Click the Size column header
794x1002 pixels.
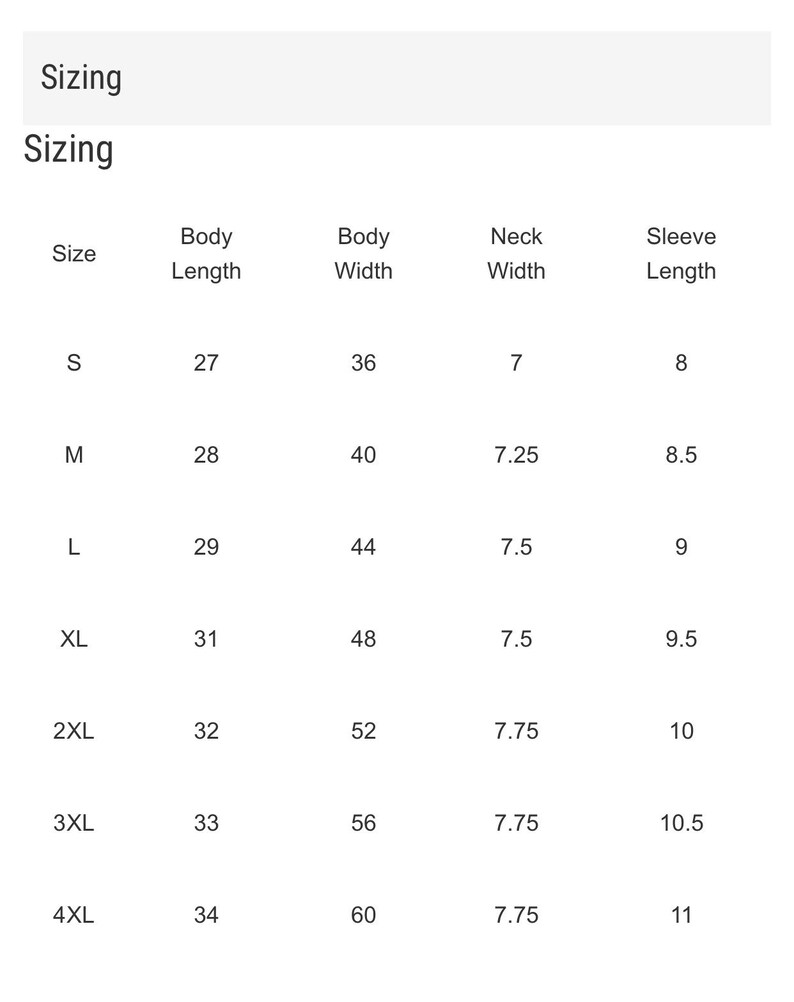click(74, 254)
